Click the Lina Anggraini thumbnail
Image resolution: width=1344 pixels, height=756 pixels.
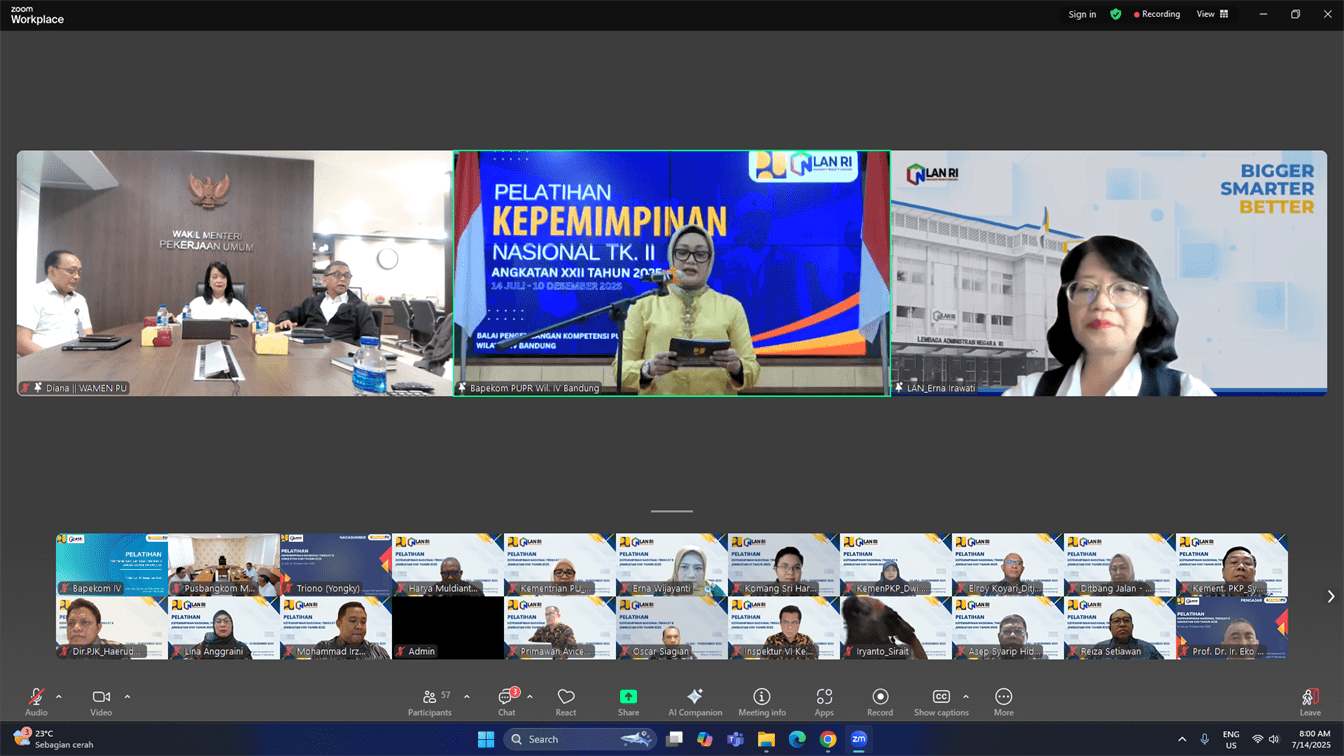[x=224, y=628]
